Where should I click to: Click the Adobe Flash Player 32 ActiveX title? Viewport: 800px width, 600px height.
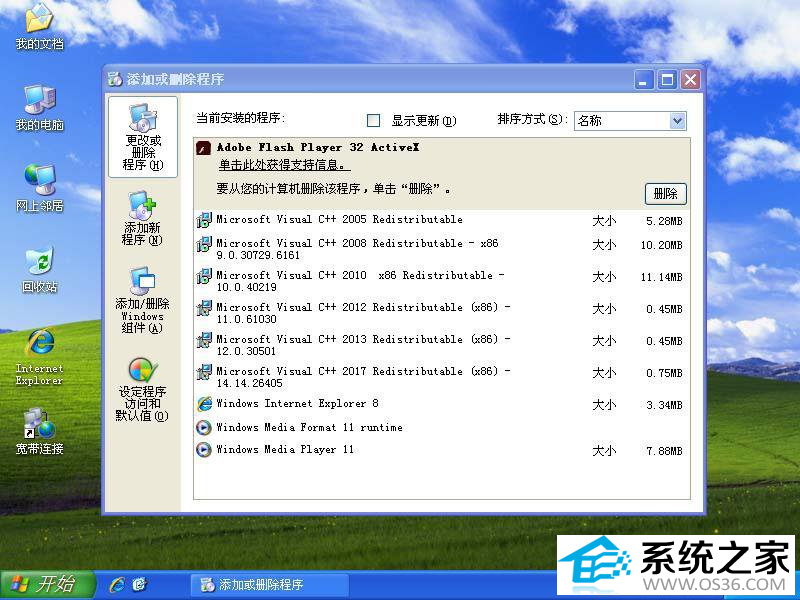318,147
